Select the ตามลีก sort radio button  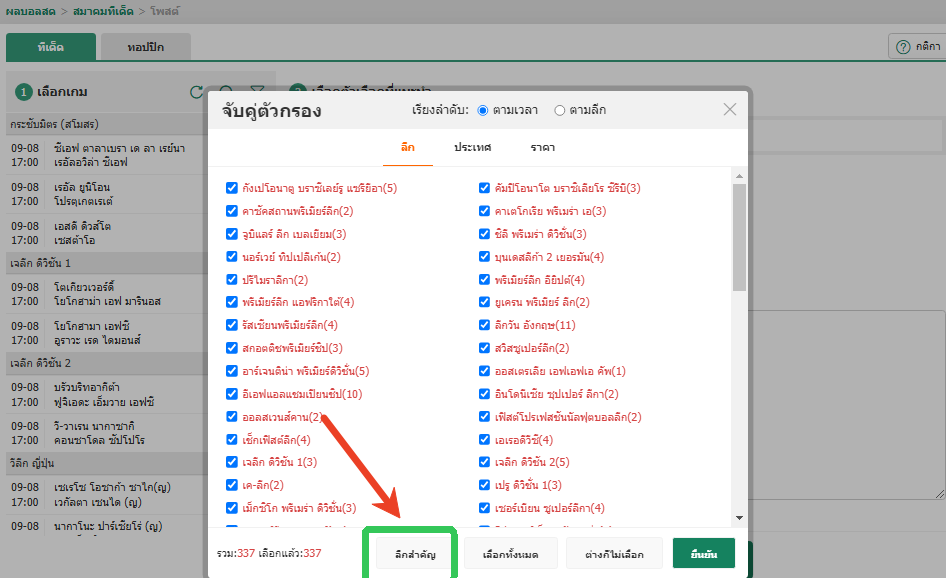pyautogui.click(x=559, y=110)
